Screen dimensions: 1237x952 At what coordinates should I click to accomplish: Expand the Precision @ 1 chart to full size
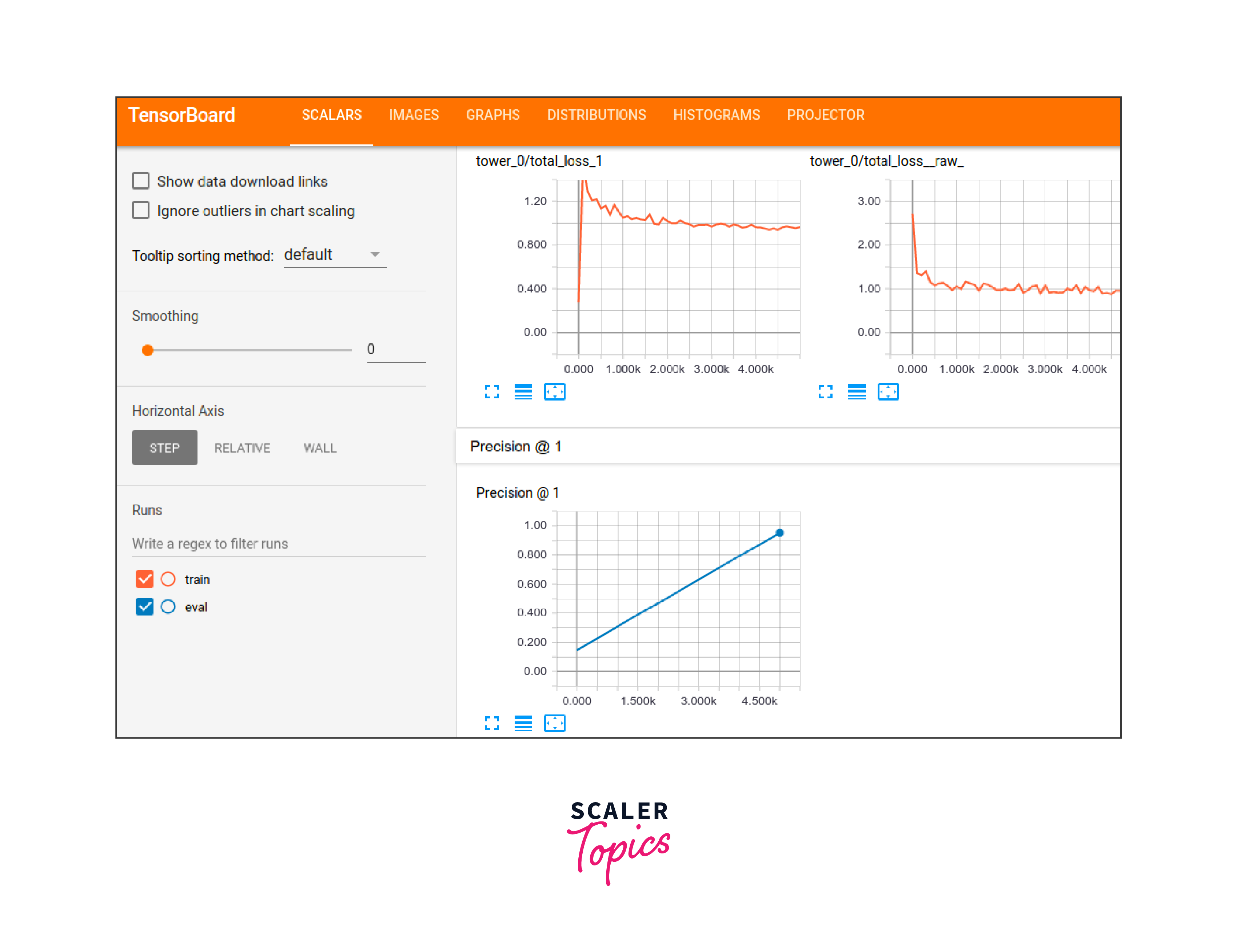click(492, 723)
